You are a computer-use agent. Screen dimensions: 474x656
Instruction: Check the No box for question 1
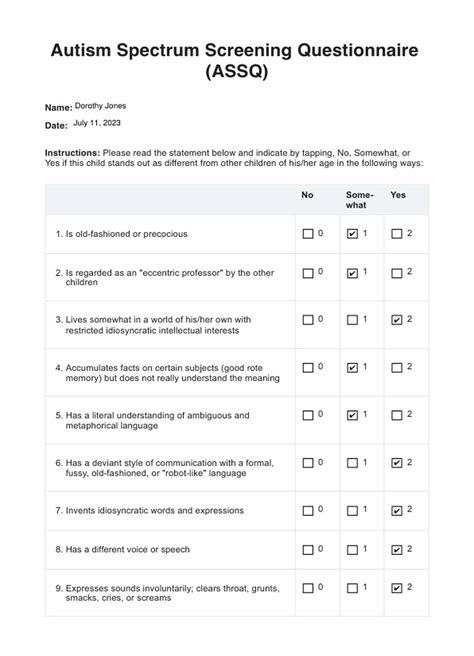coord(307,233)
